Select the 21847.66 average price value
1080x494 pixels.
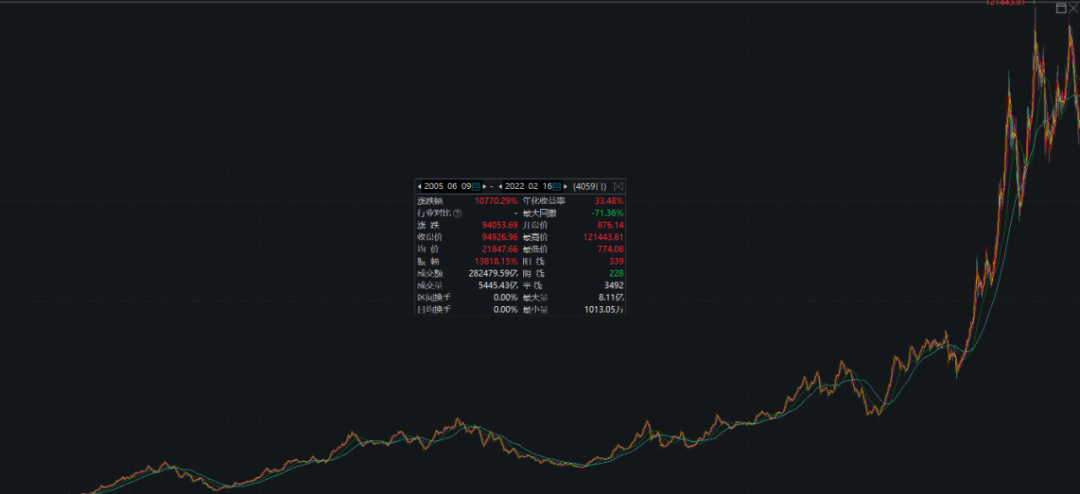500,249
